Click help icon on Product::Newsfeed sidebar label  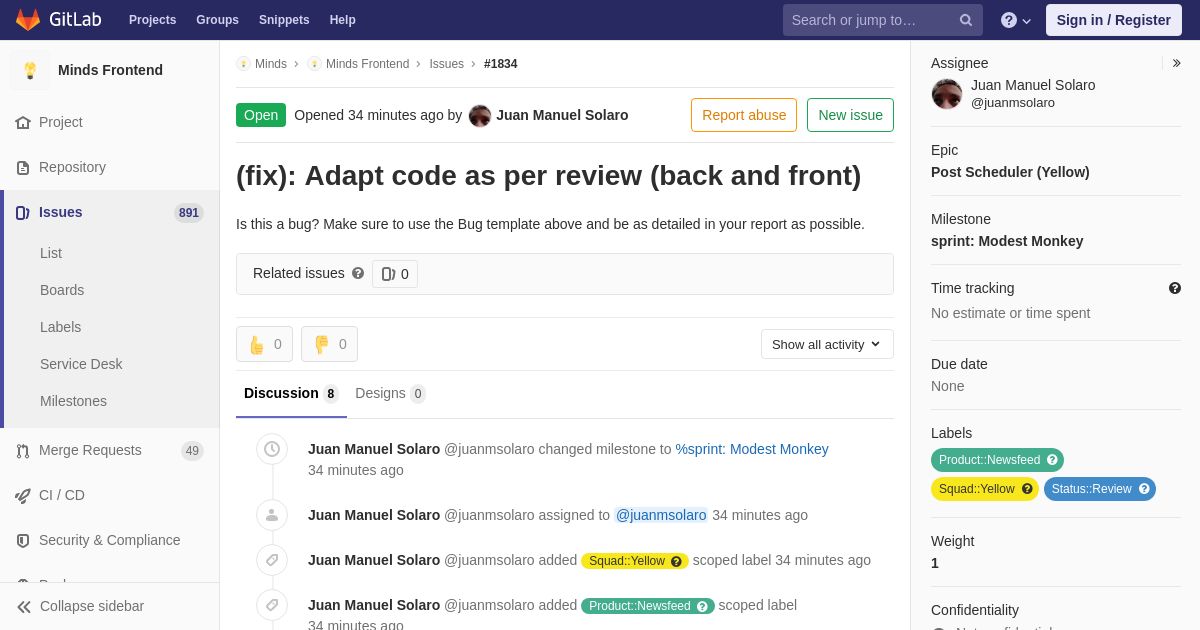(x=1052, y=460)
